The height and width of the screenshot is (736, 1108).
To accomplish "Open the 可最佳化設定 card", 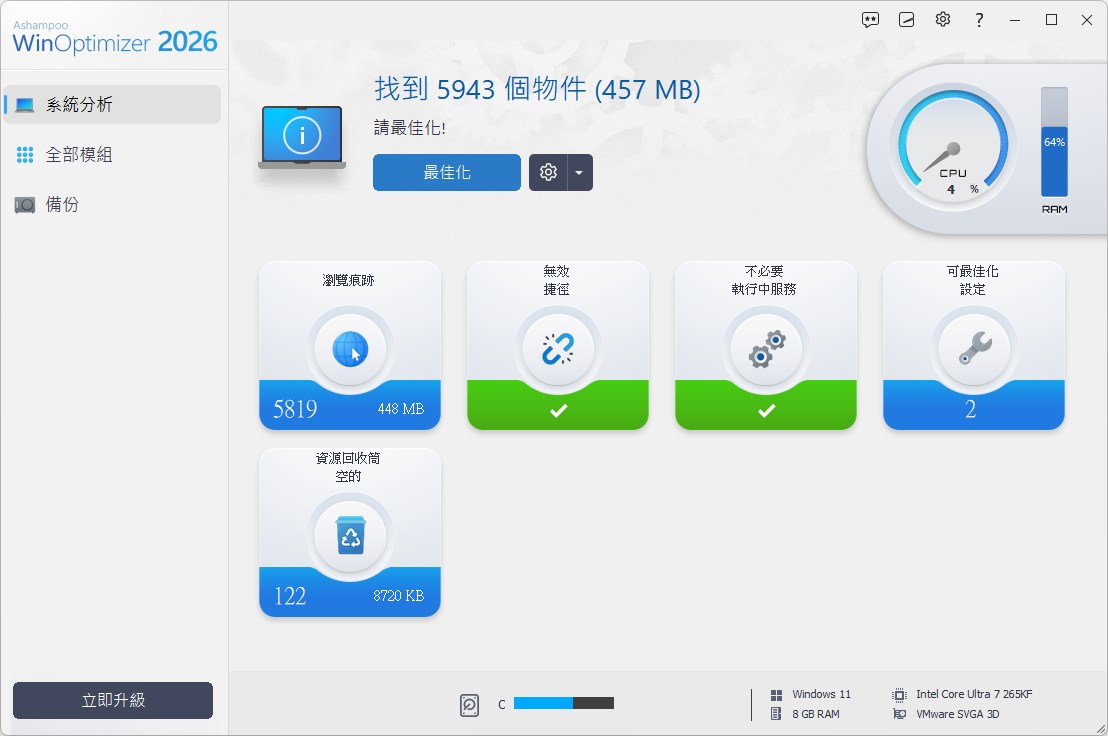I will click(x=974, y=345).
